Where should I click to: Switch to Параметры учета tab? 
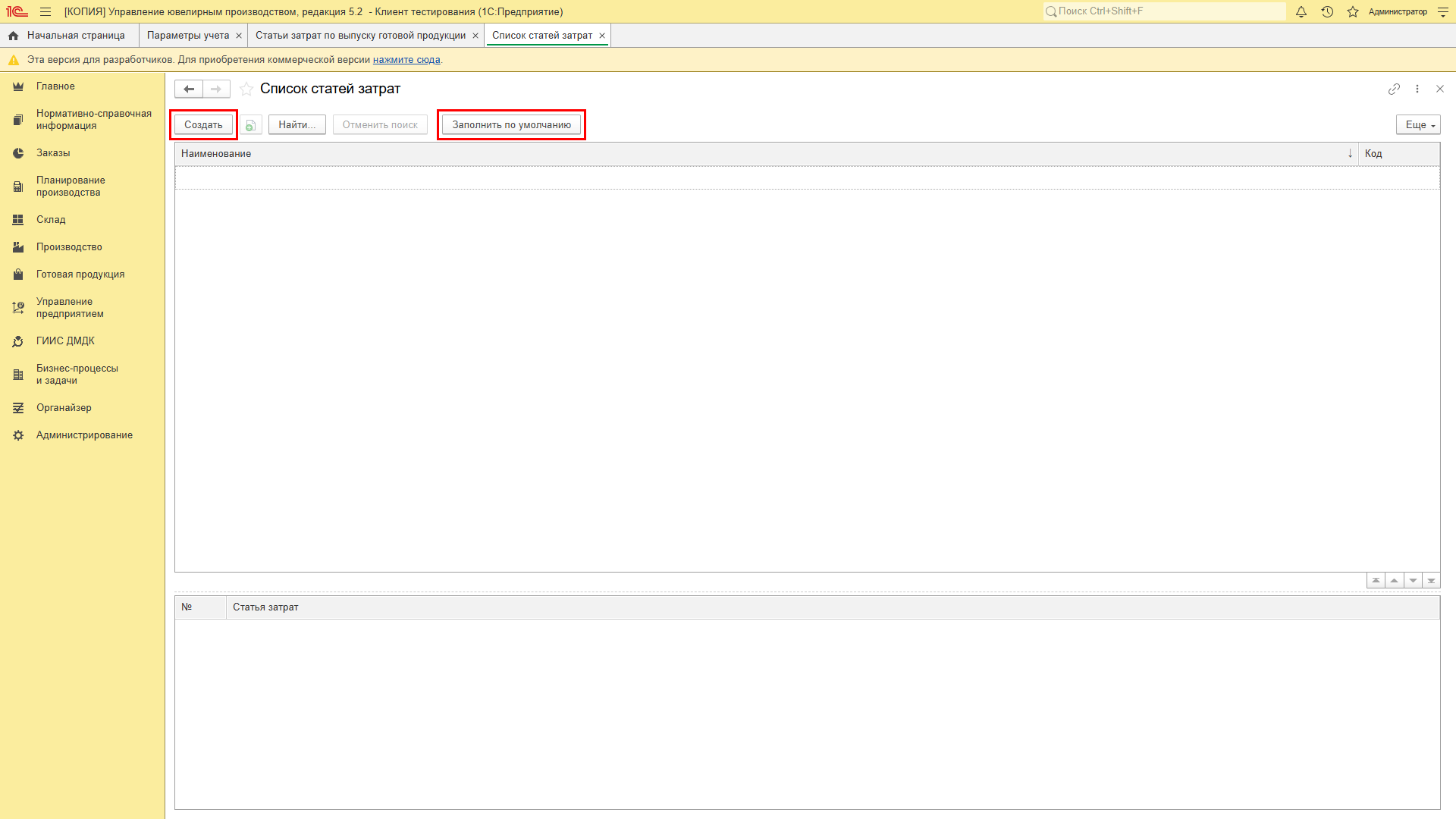[188, 36]
